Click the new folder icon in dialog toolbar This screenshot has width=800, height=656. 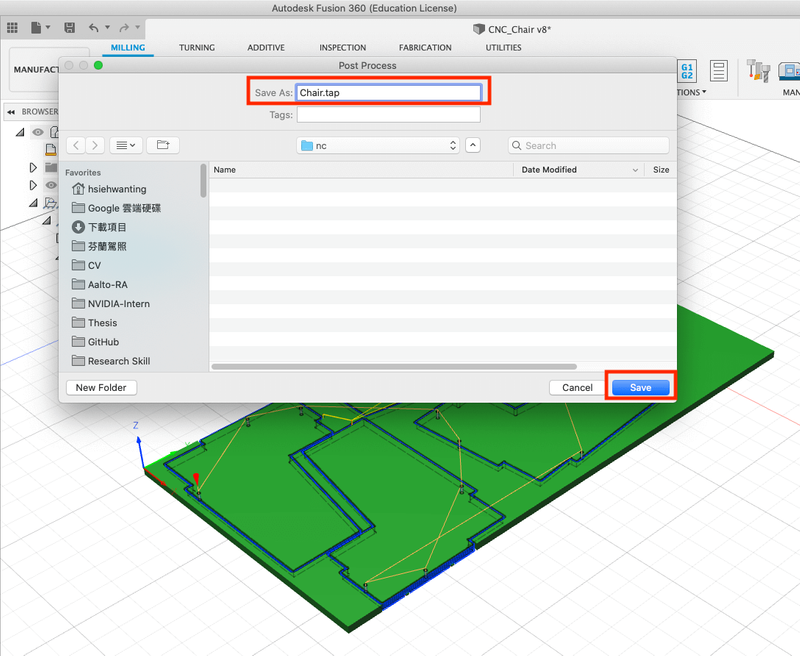163,145
